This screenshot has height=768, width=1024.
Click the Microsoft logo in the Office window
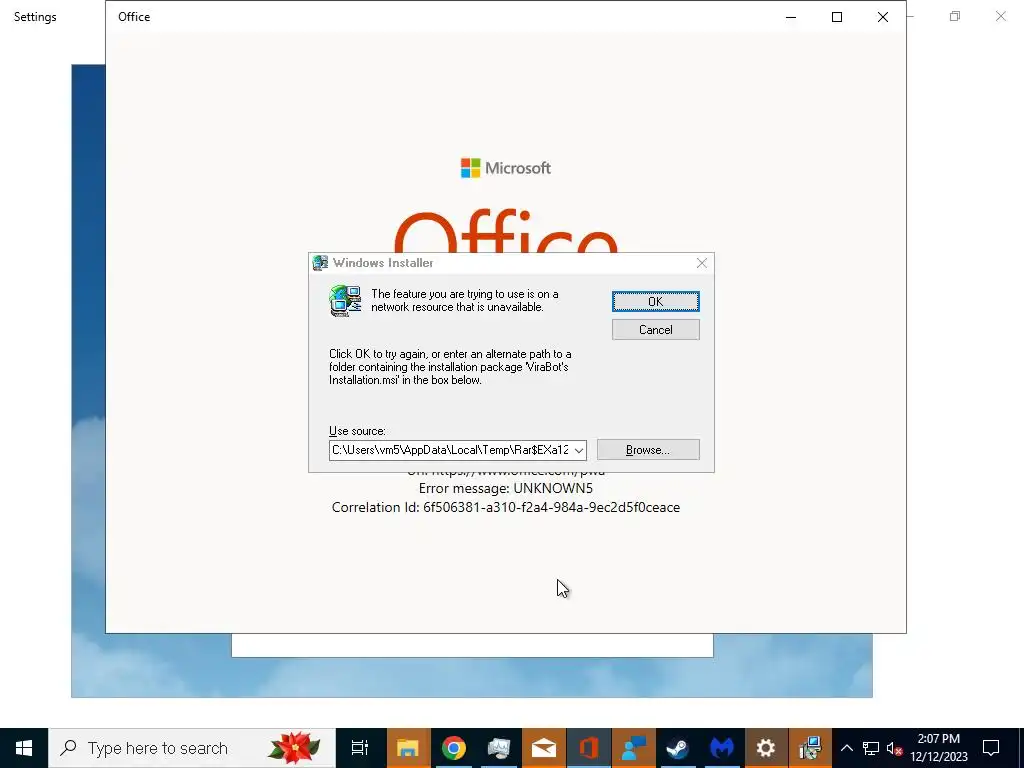pos(505,168)
